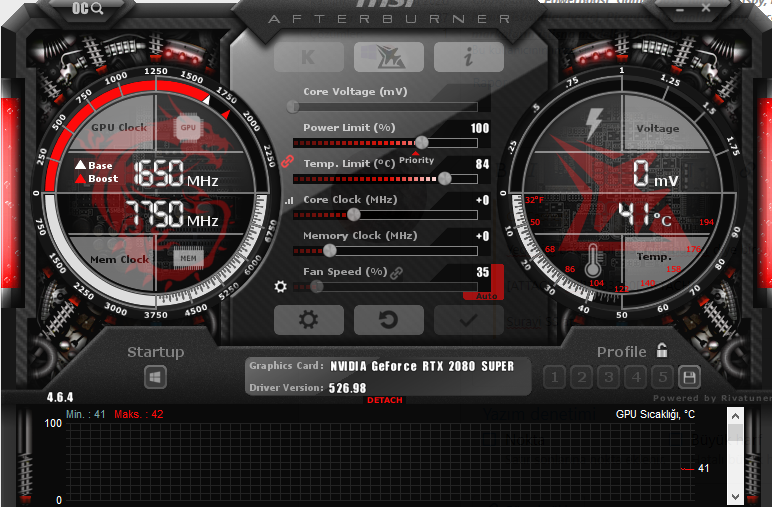Click the lightning bolt voltage icon
Image resolution: width=772 pixels, height=507 pixels.
(594, 123)
